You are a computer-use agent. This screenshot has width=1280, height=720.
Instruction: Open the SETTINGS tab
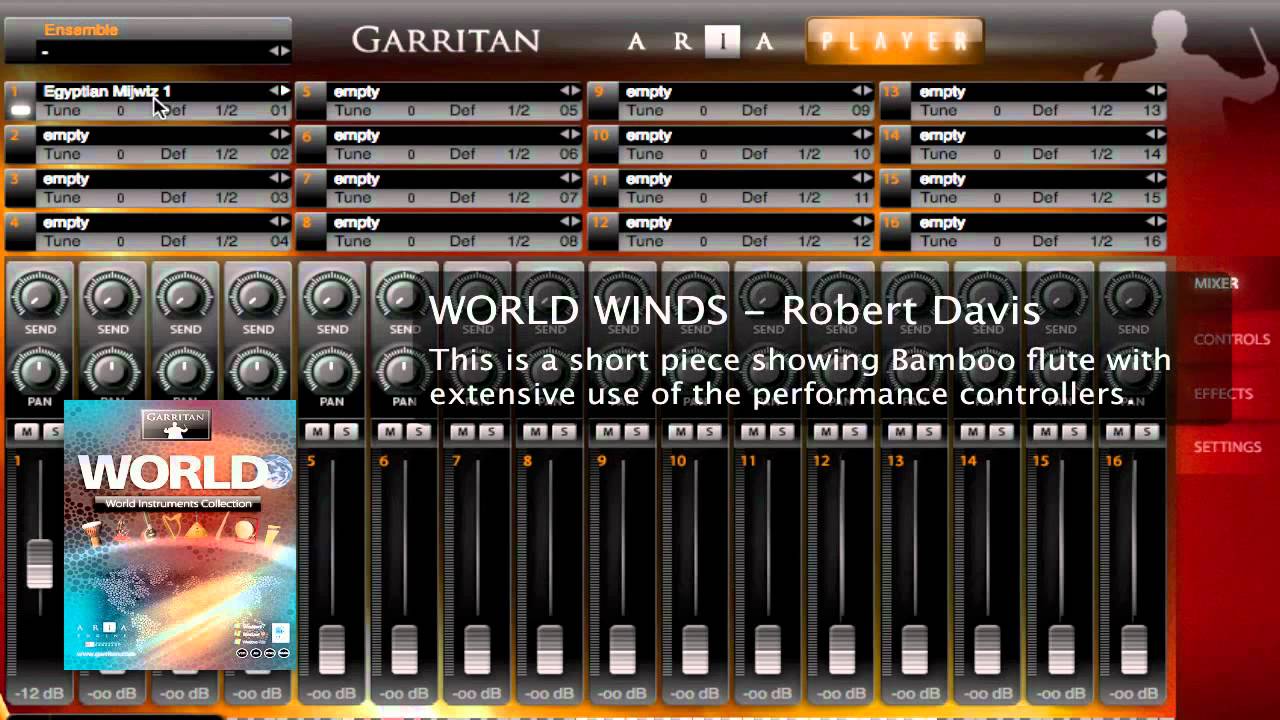click(x=1227, y=447)
